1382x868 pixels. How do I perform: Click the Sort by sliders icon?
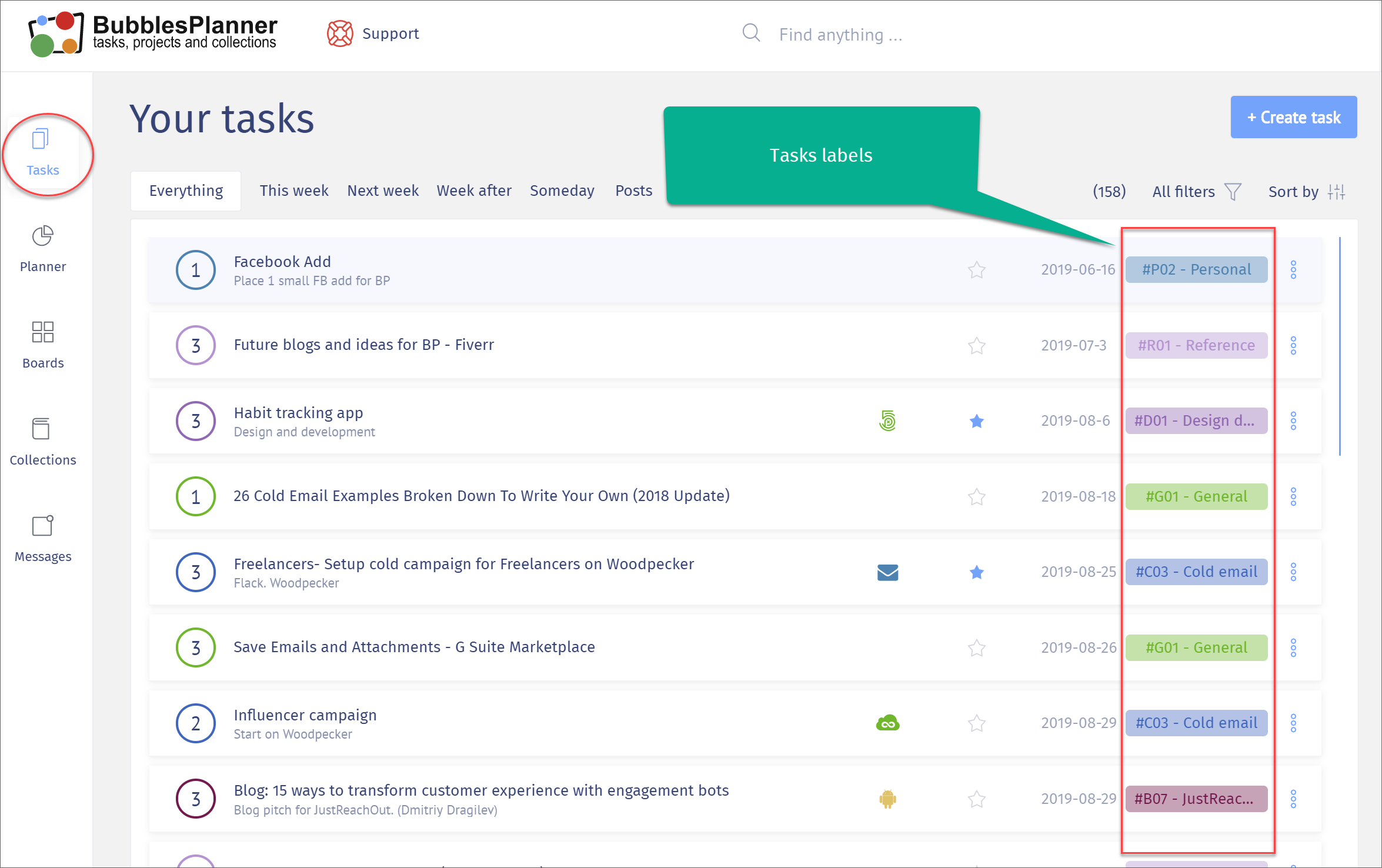[1336, 192]
